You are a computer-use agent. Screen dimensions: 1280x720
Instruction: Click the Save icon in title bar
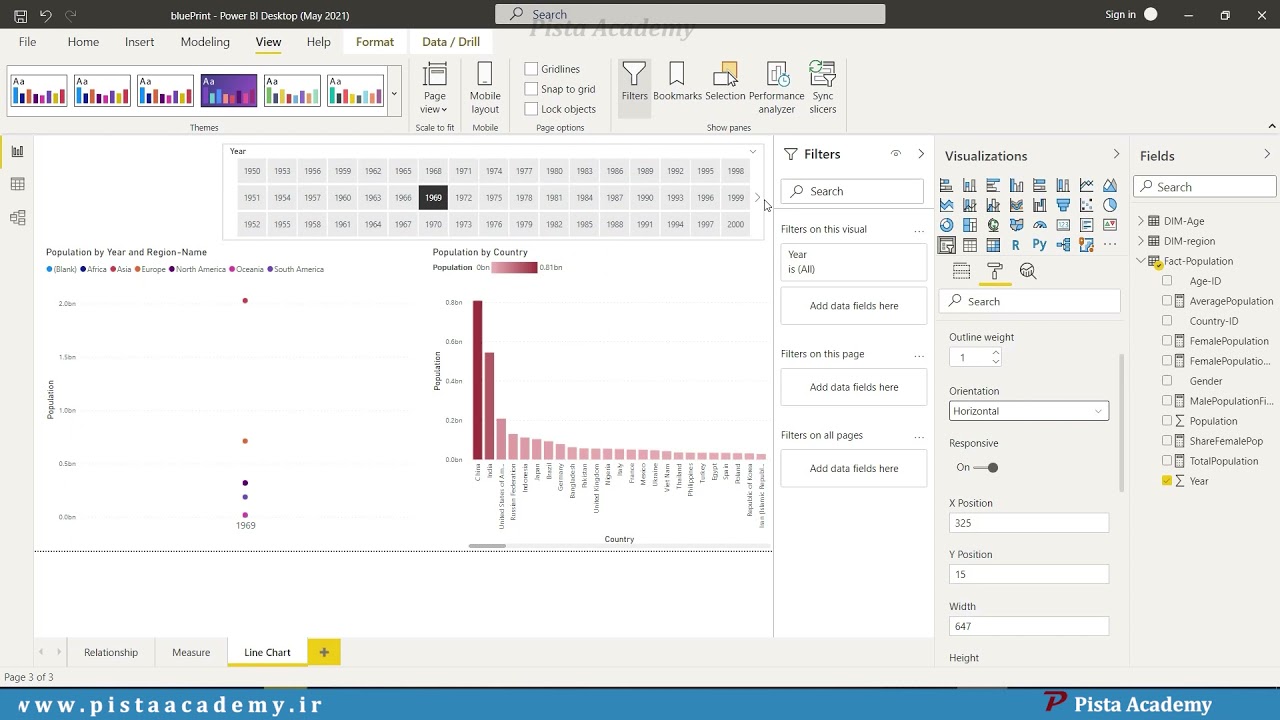(x=20, y=16)
